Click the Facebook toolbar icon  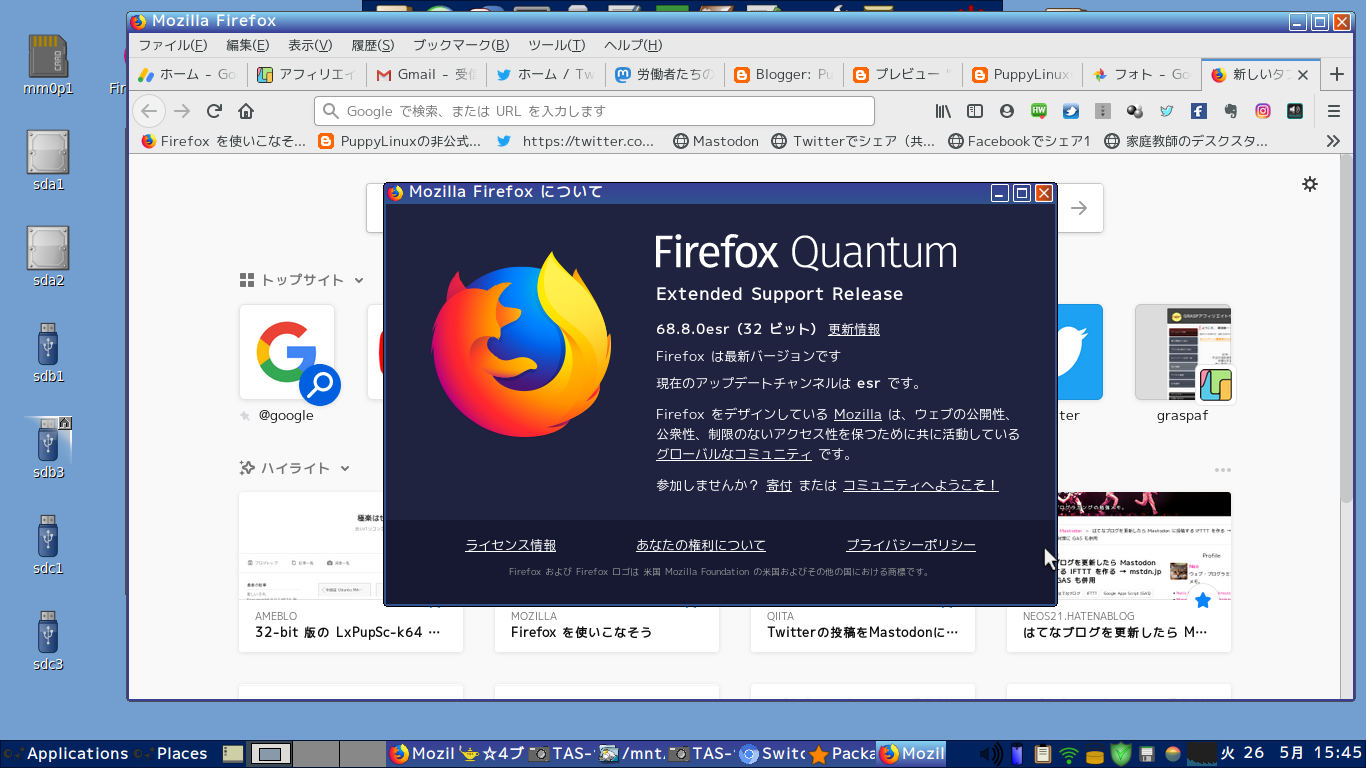point(1199,111)
